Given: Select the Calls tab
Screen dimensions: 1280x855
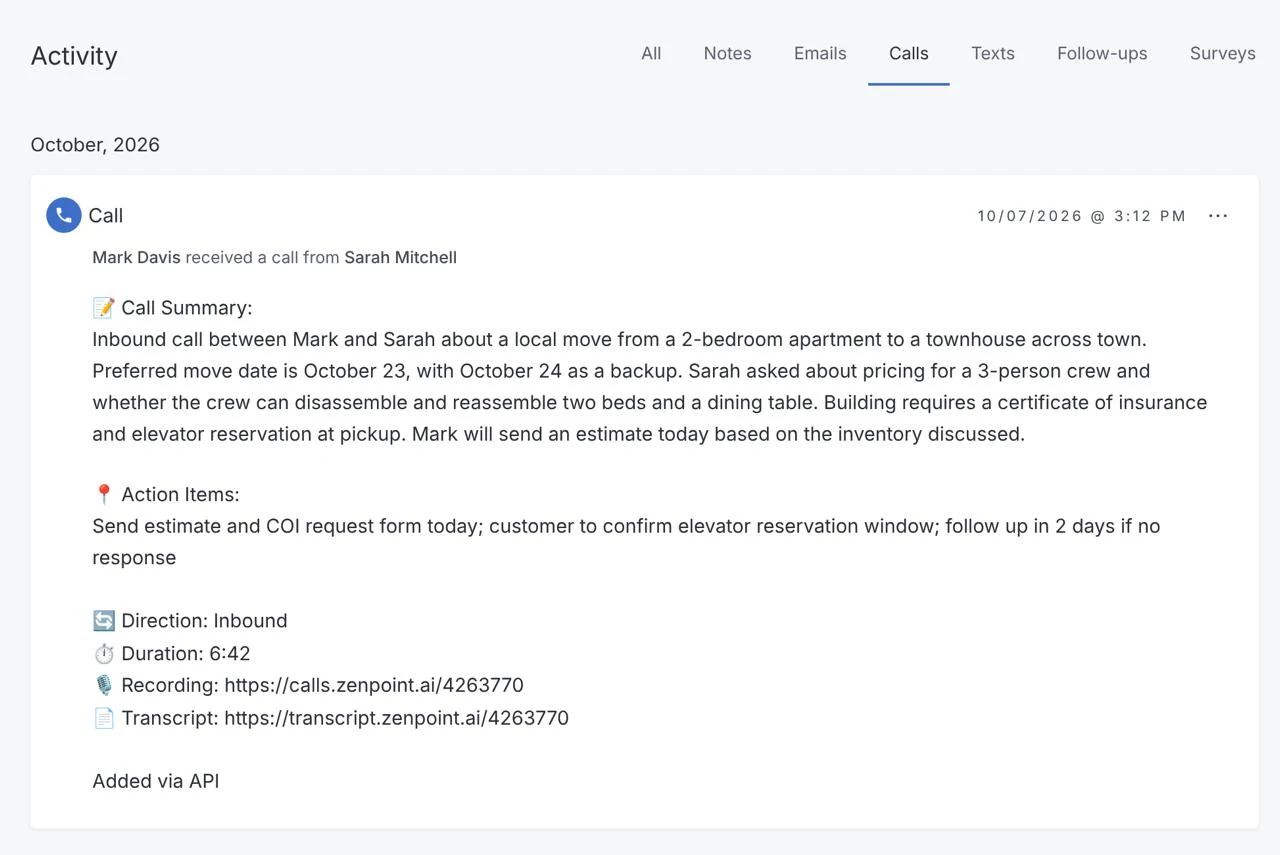Looking at the screenshot, I should click(x=909, y=54).
